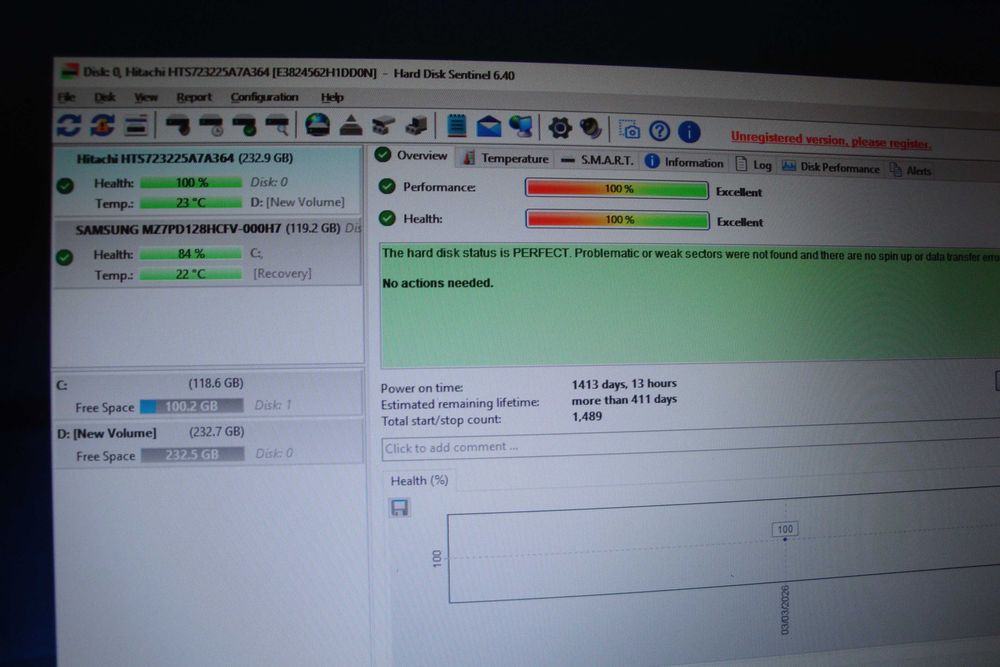Screen dimensions: 1000x667
Task: Switch to the Temperature tab
Action: tap(506, 158)
